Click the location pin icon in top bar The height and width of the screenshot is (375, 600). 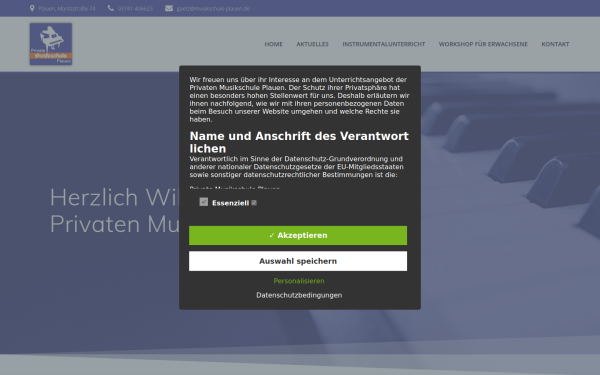click(32, 8)
